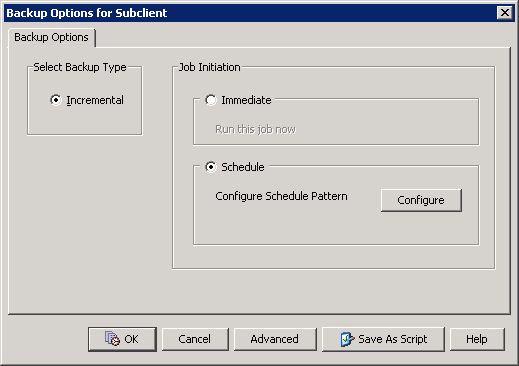The image size is (519, 366).
Task: Enable the Schedule radio button
Action: 211,167
